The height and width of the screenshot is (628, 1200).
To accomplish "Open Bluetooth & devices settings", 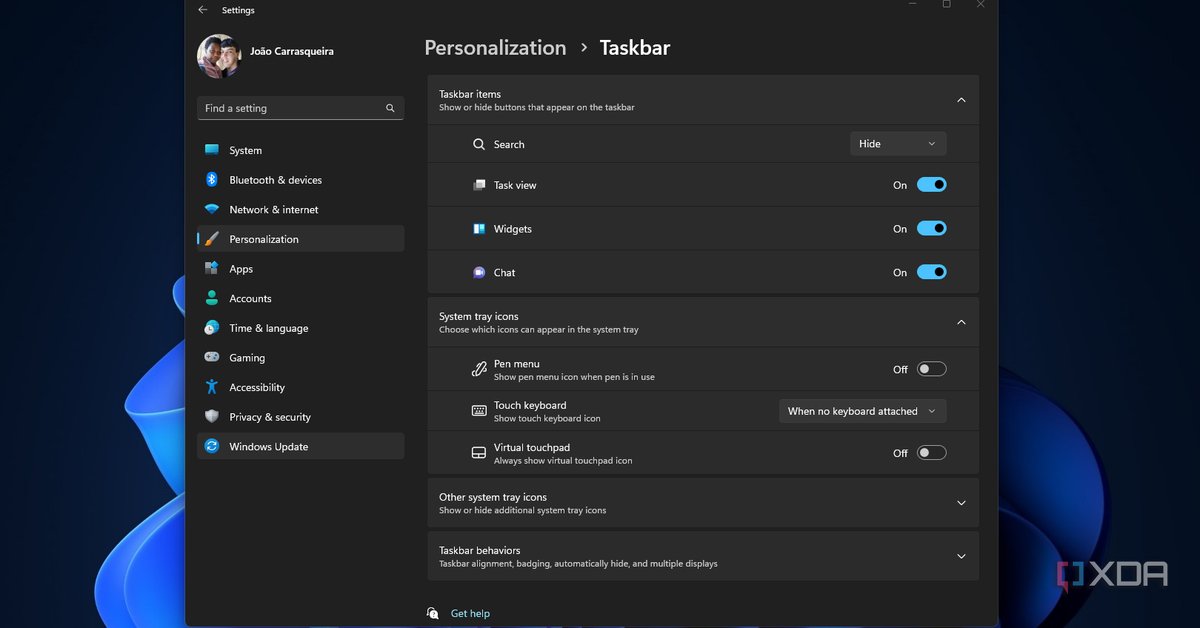I will click(x=212, y=180).
